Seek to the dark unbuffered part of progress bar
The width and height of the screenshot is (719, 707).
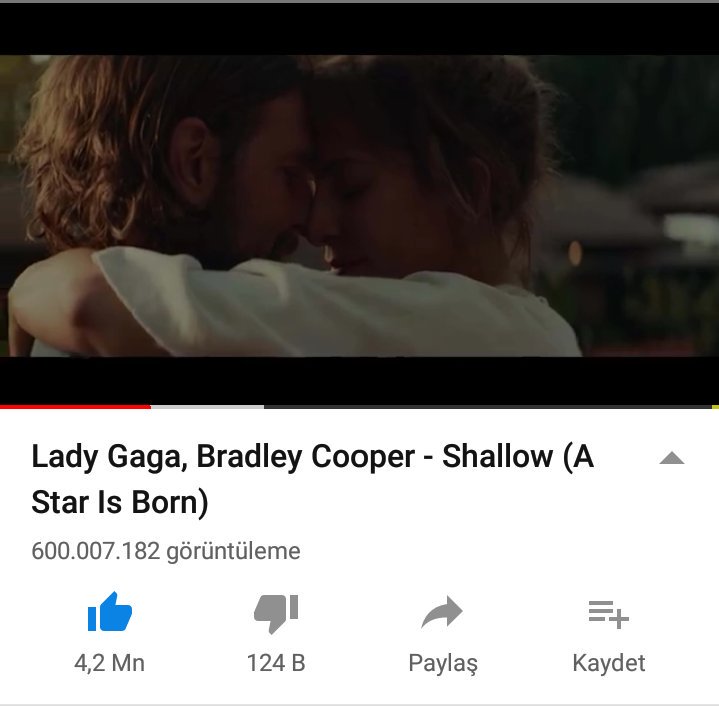click(488, 407)
